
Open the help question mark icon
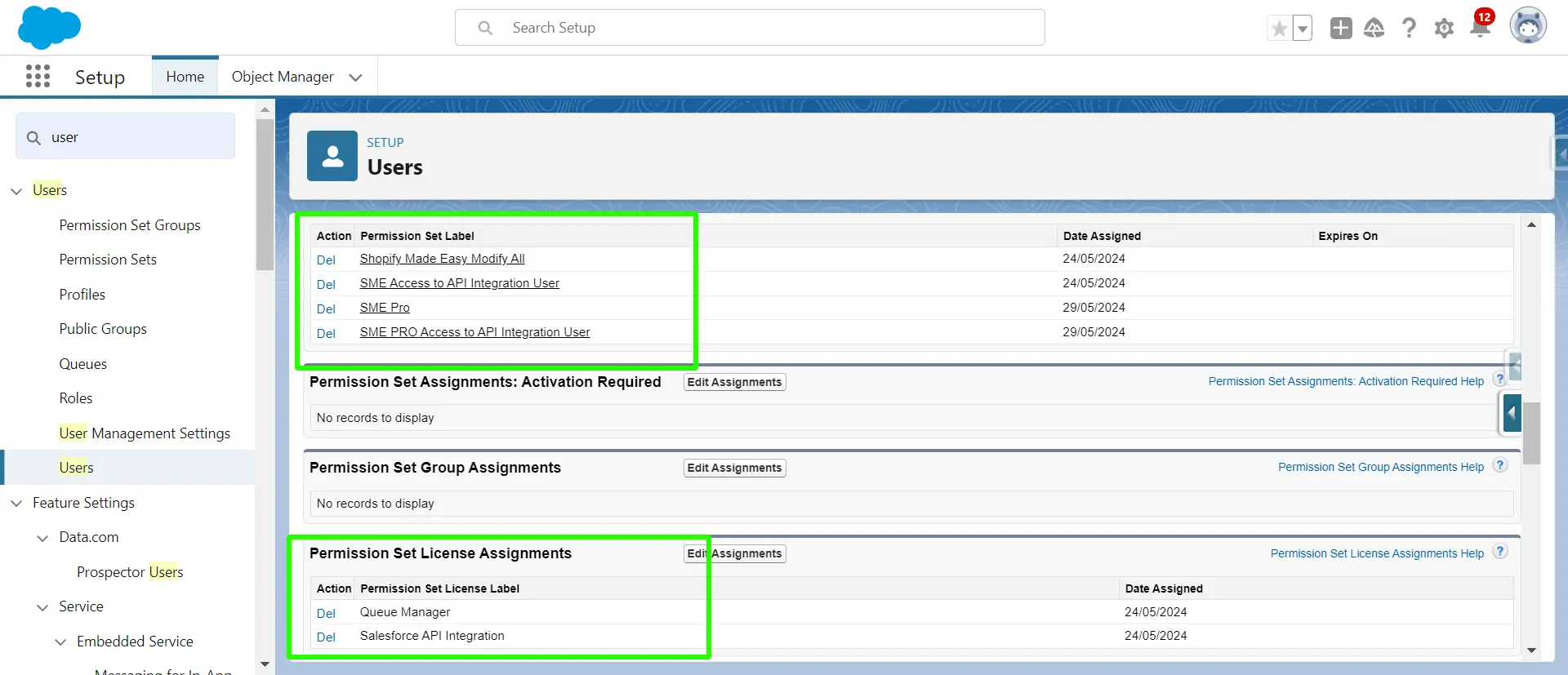click(1409, 28)
